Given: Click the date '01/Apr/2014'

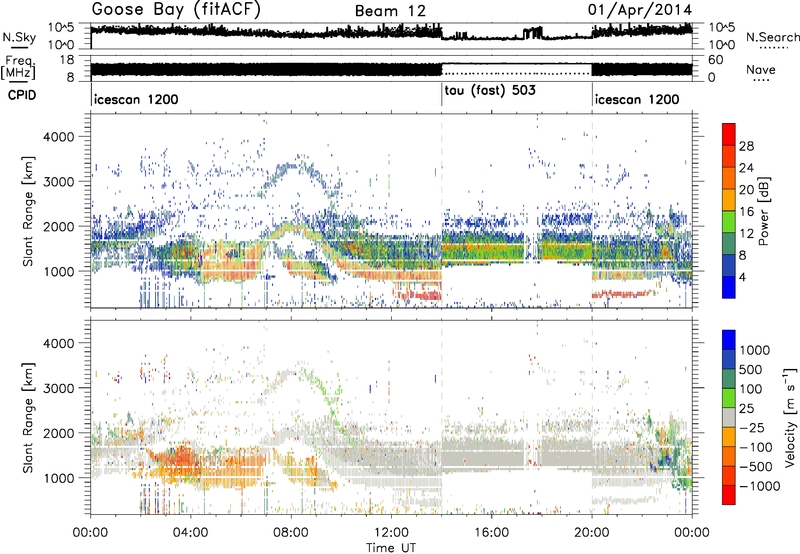Looking at the screenshot, I should (x=640, y=10).
